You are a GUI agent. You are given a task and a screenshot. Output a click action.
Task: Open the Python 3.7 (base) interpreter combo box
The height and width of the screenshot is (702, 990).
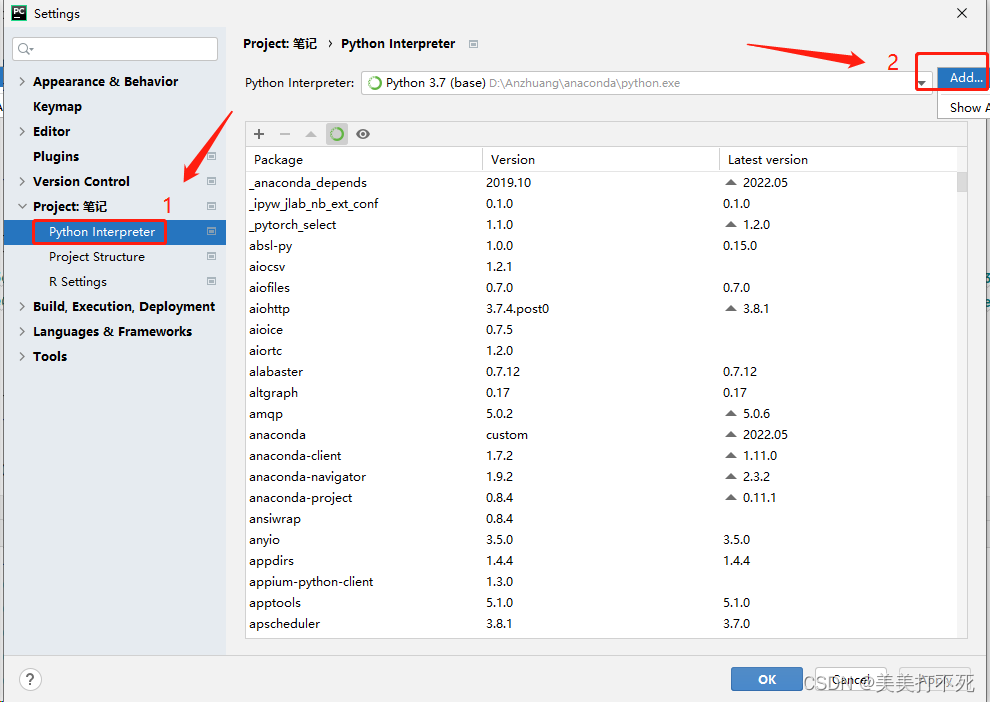647,83
